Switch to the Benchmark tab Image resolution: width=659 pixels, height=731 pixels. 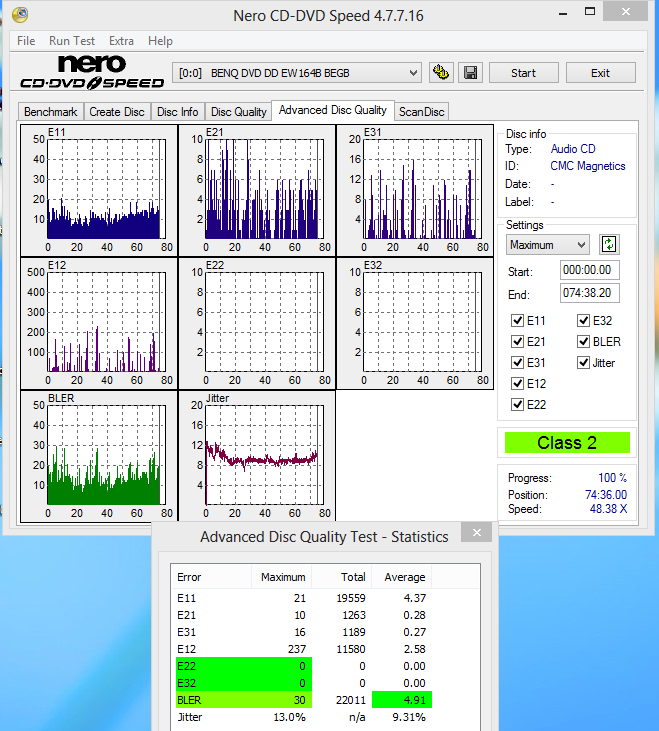[x=51, y=112]
